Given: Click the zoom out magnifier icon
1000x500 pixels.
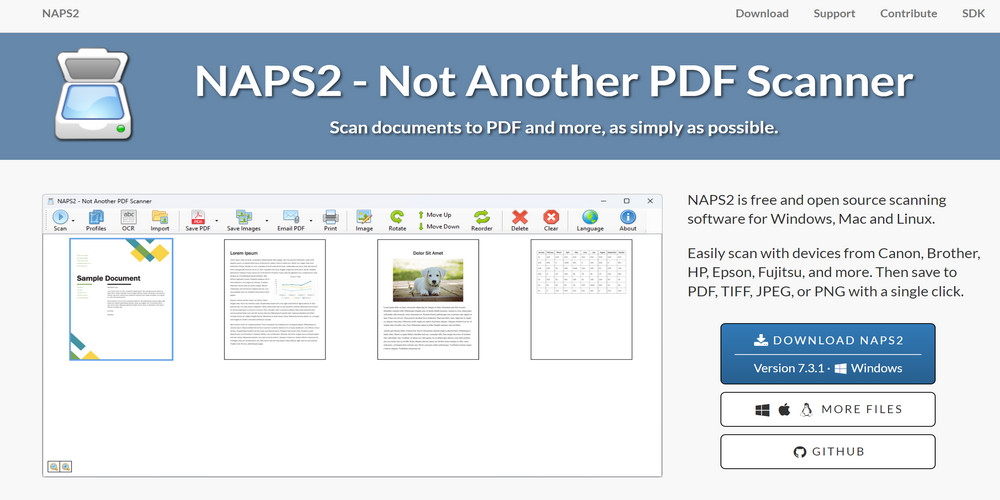Looking at the screenshot, I should pos(54,467).
